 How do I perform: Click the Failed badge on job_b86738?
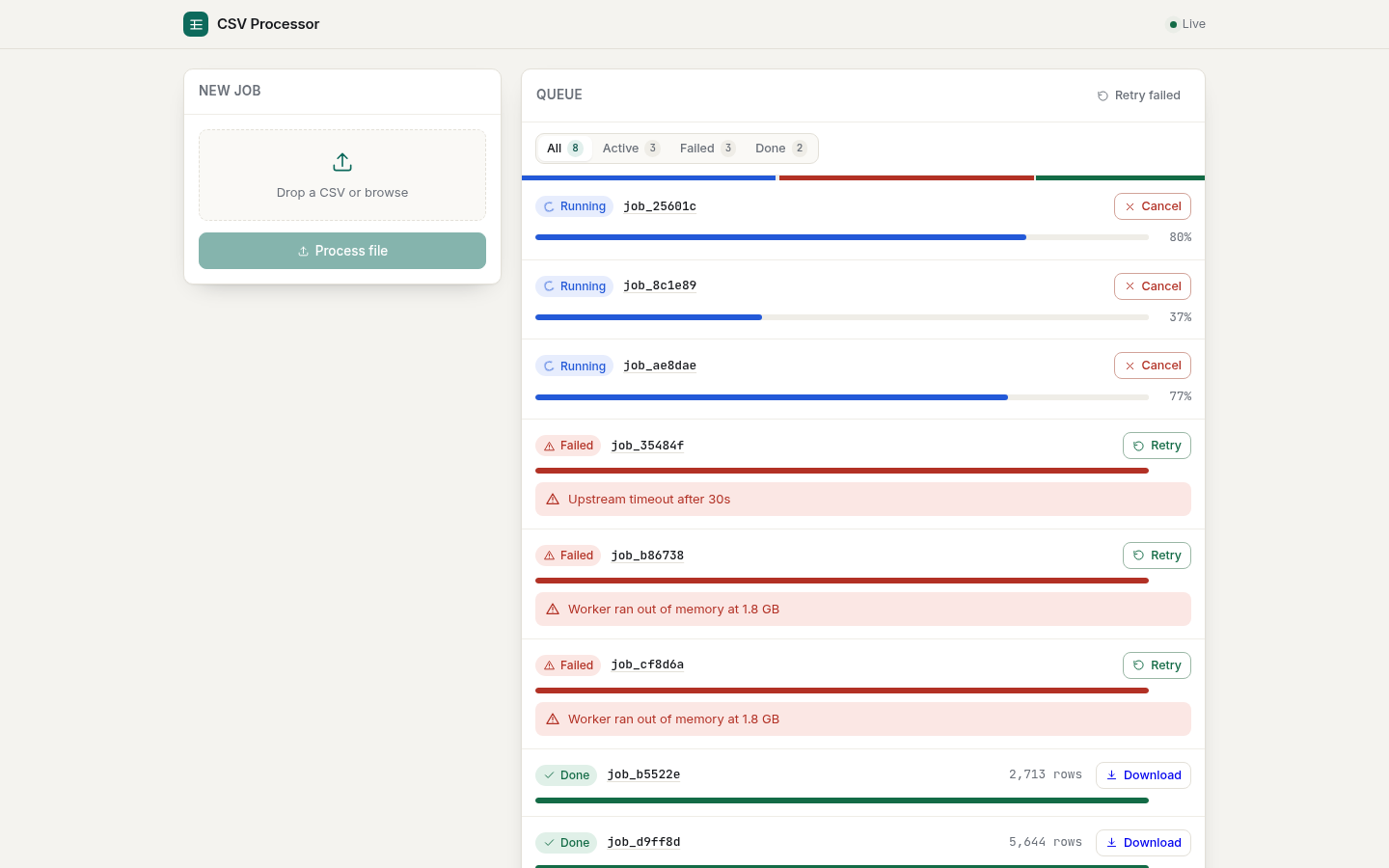coord(568,556)
